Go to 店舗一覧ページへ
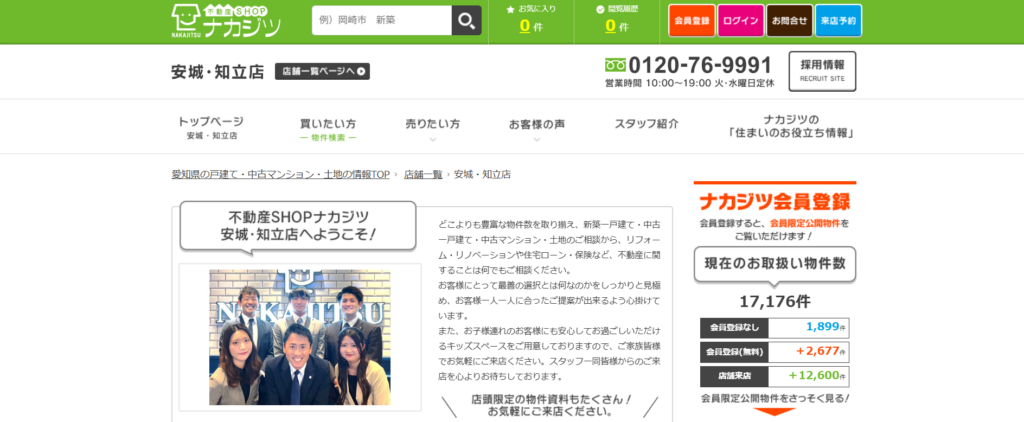The image size is (1024, 422). click(x=322, y=72)
